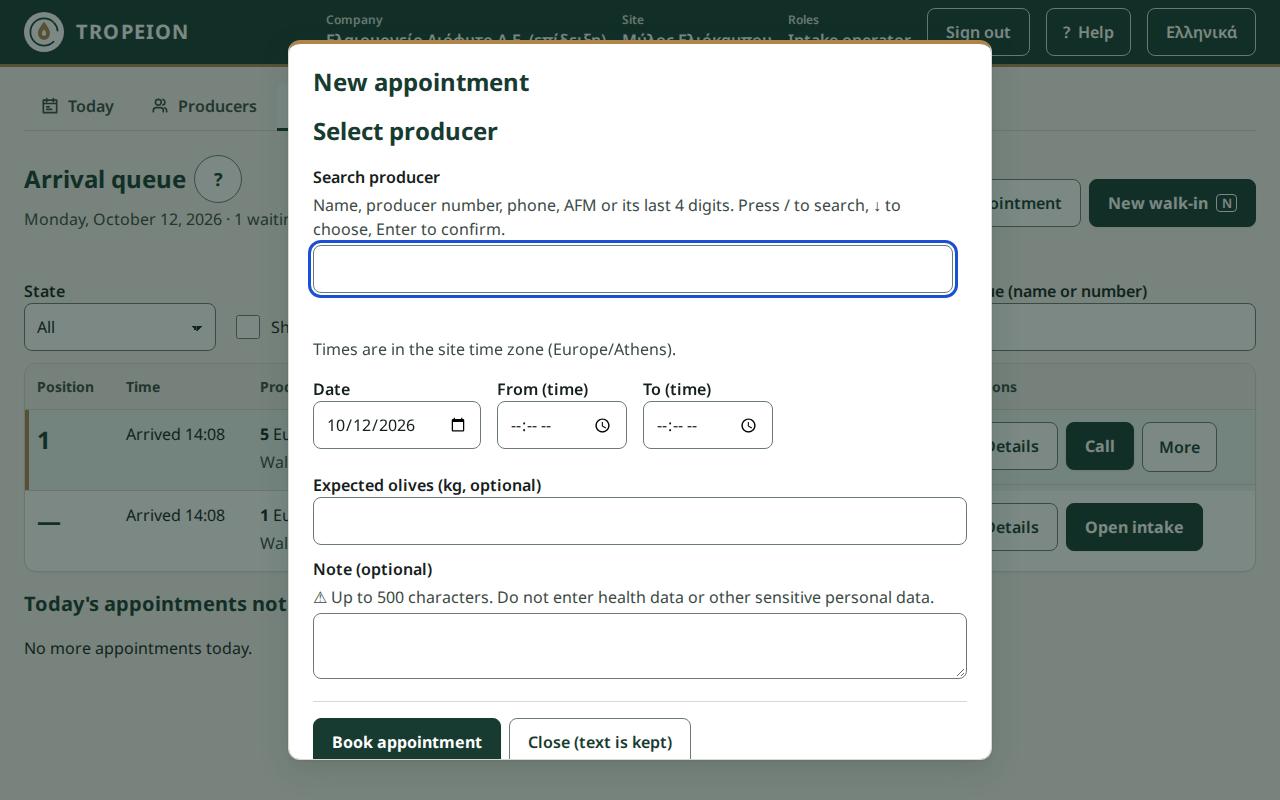Start a New walk-in

[1172, 203]
